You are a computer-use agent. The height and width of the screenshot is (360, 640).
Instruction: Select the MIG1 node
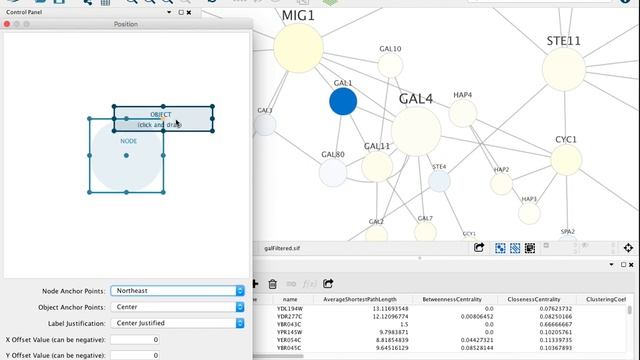click(298, 48)
